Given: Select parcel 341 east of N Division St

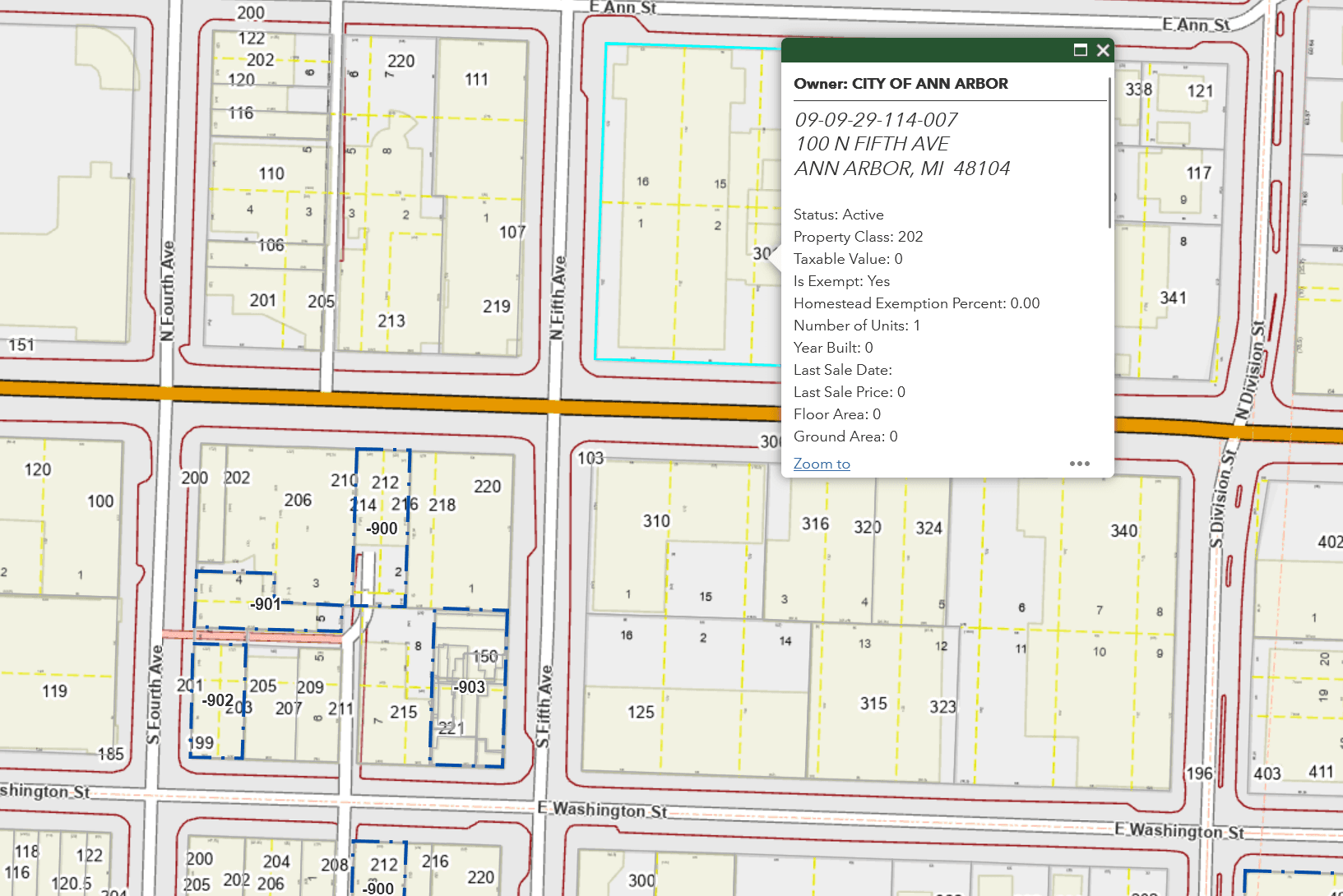Looking at the screenshot, I should 1172,298.
